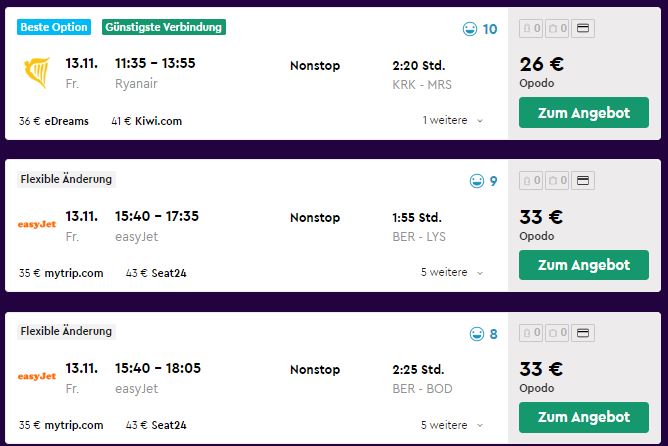The width and height of the screenshot is (668, 446).
Task: Open the 'Zum Angebot' deal for 26 €
Action: 584,113
